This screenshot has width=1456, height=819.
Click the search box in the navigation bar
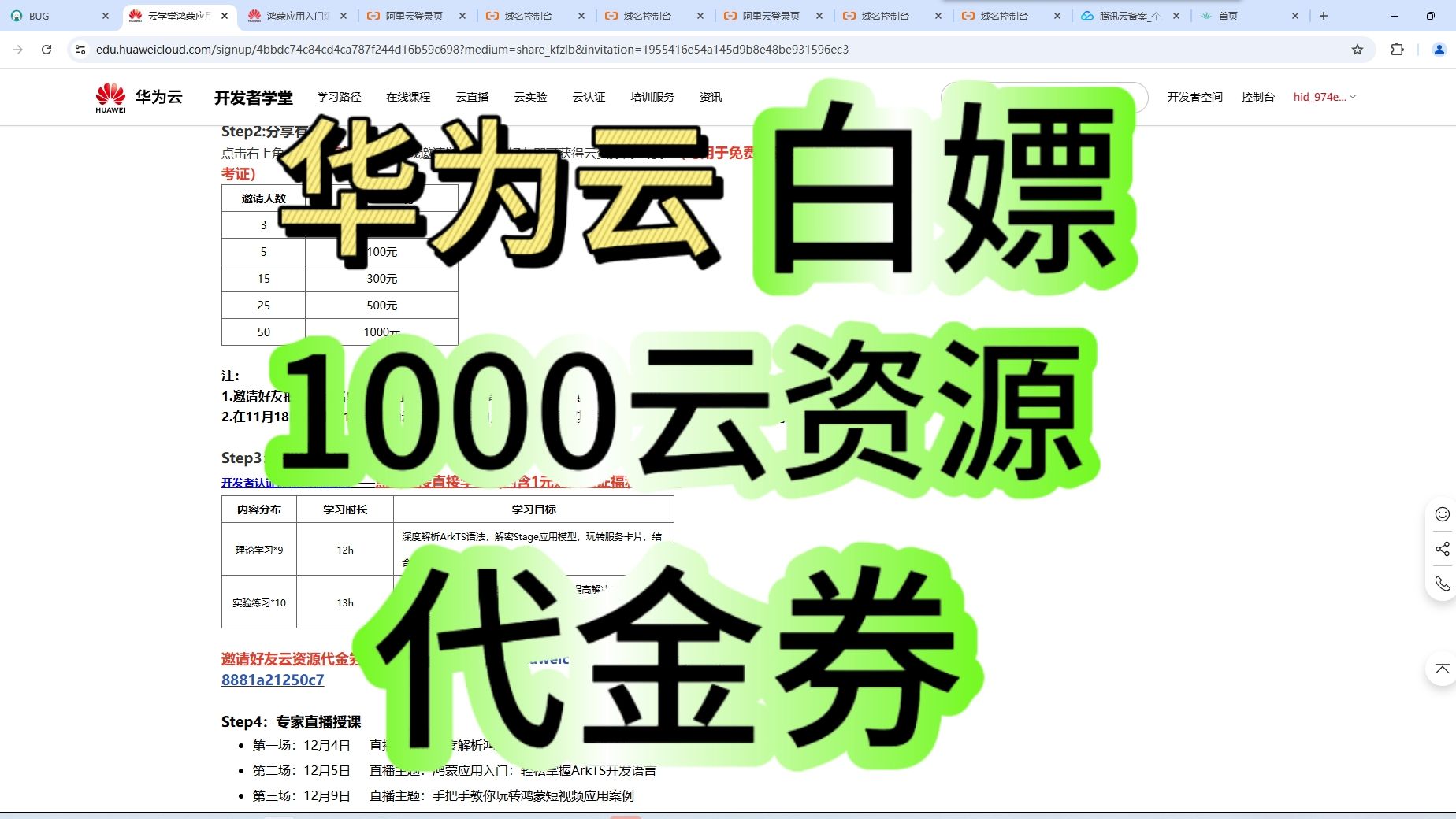click(1044, 97)
